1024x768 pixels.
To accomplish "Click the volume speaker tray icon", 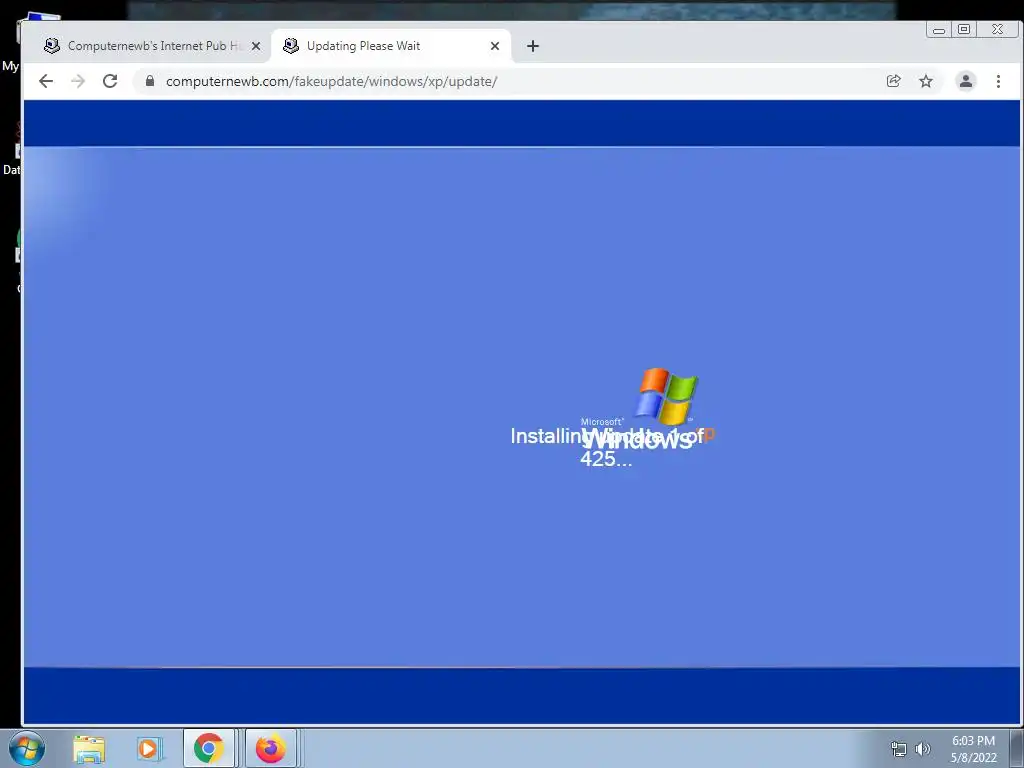I will tap(922, 749).
